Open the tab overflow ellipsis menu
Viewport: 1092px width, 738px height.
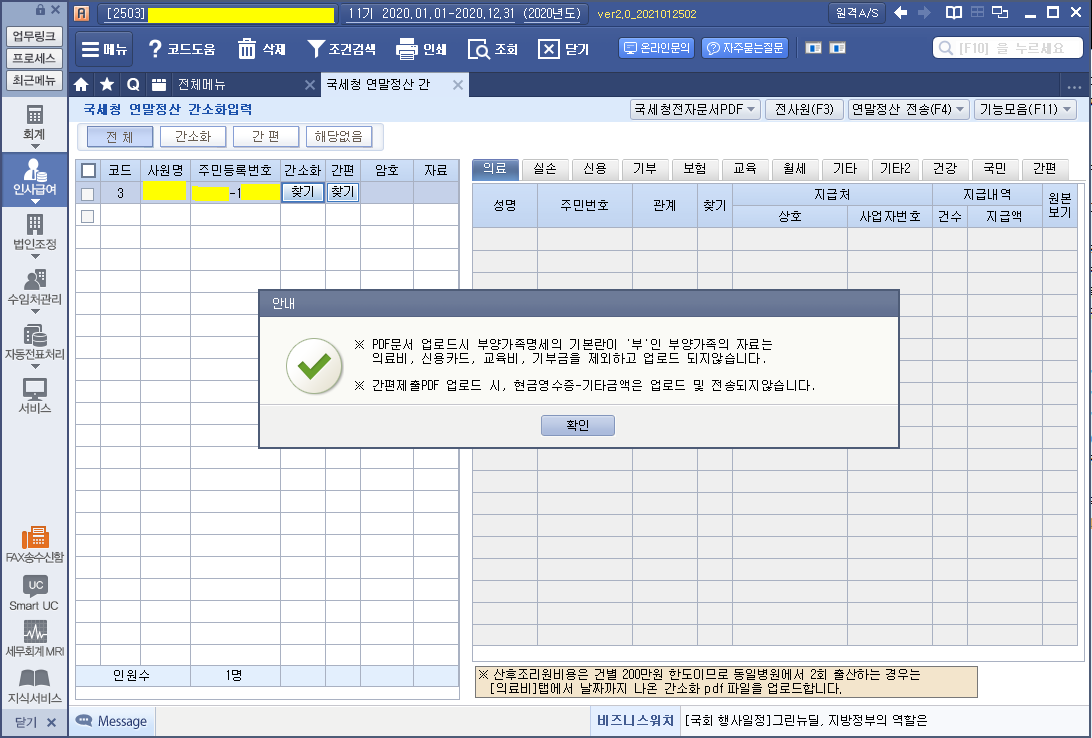(1073, 87)
